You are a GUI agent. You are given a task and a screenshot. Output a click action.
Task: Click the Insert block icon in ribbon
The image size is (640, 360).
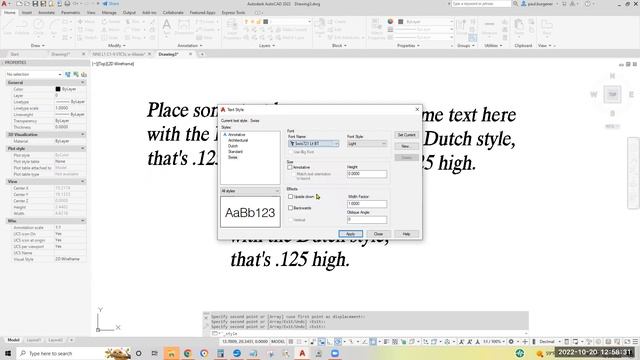click(x=320, y=27)
